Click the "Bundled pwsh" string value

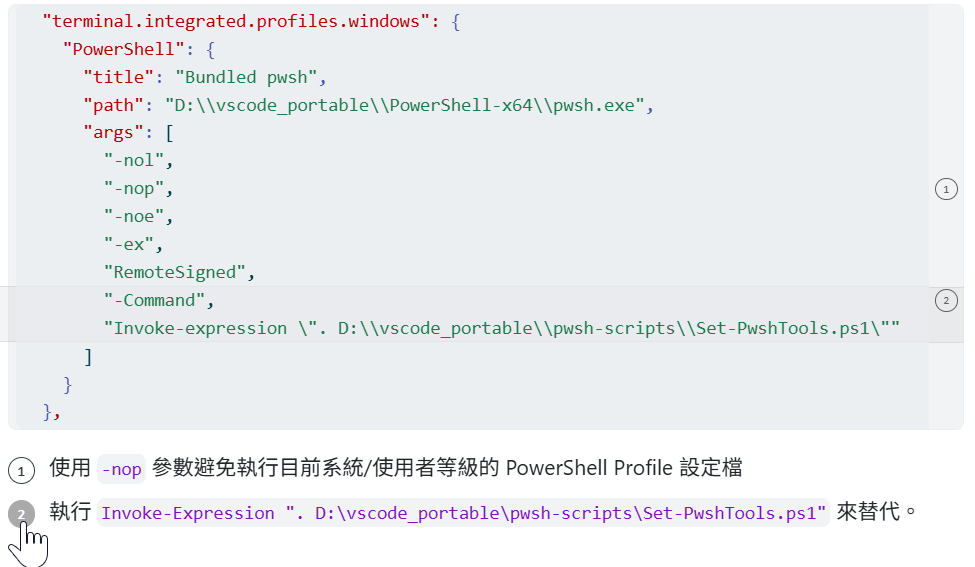[x=246, y=76]
